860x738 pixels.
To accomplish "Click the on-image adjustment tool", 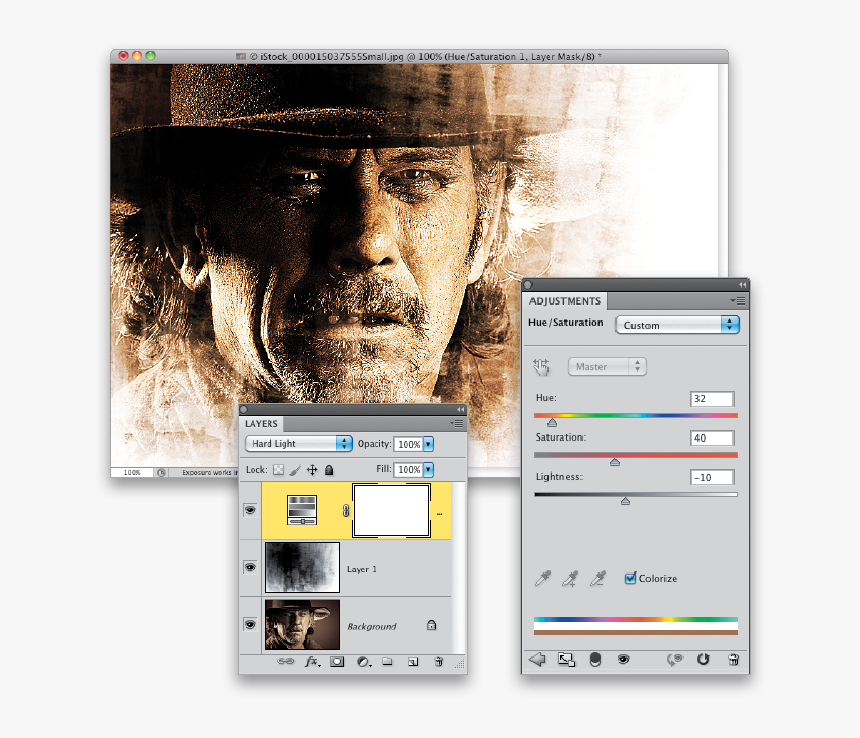I will point(541,367).
